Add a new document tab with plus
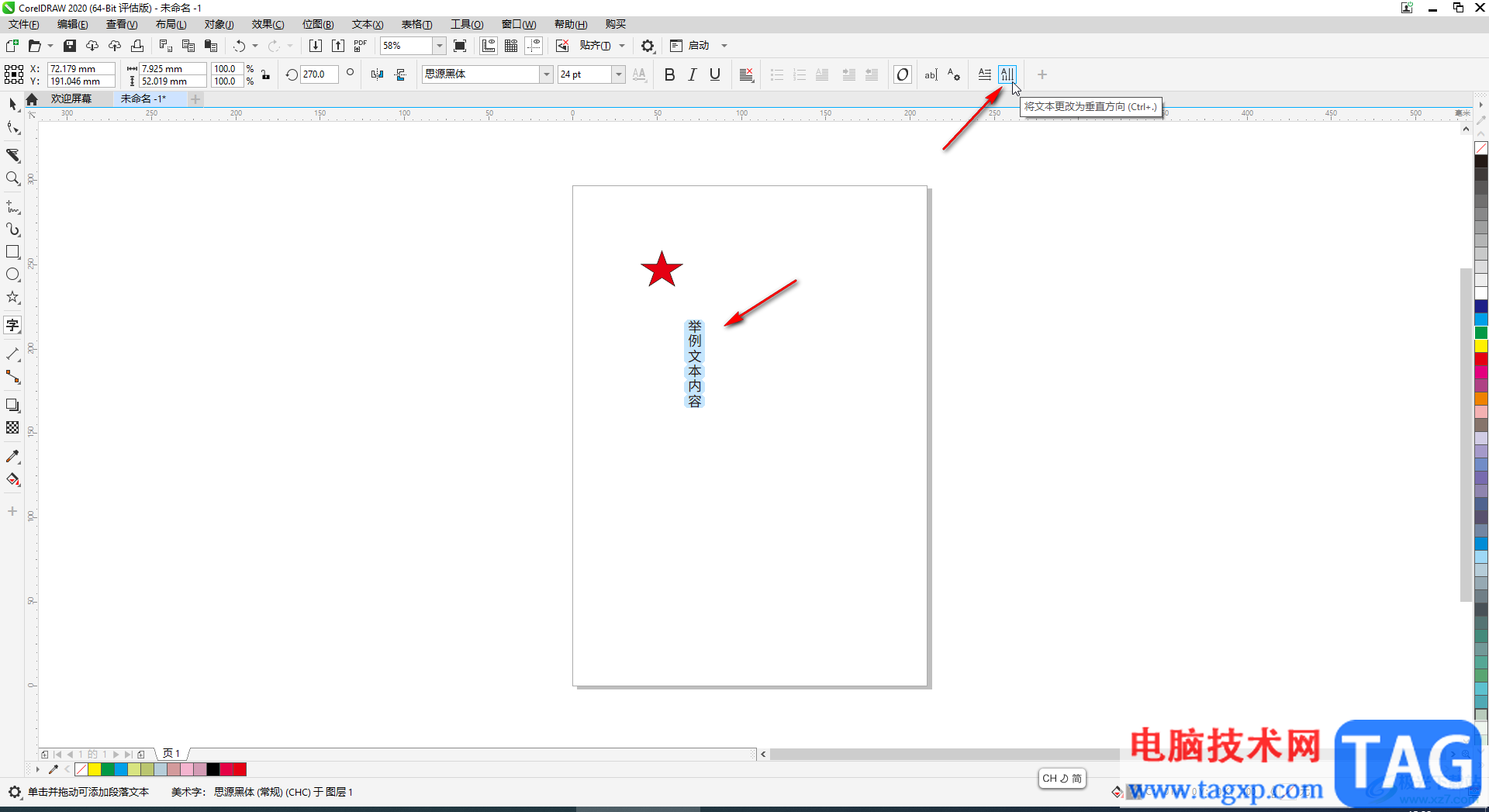 point(195,98)
